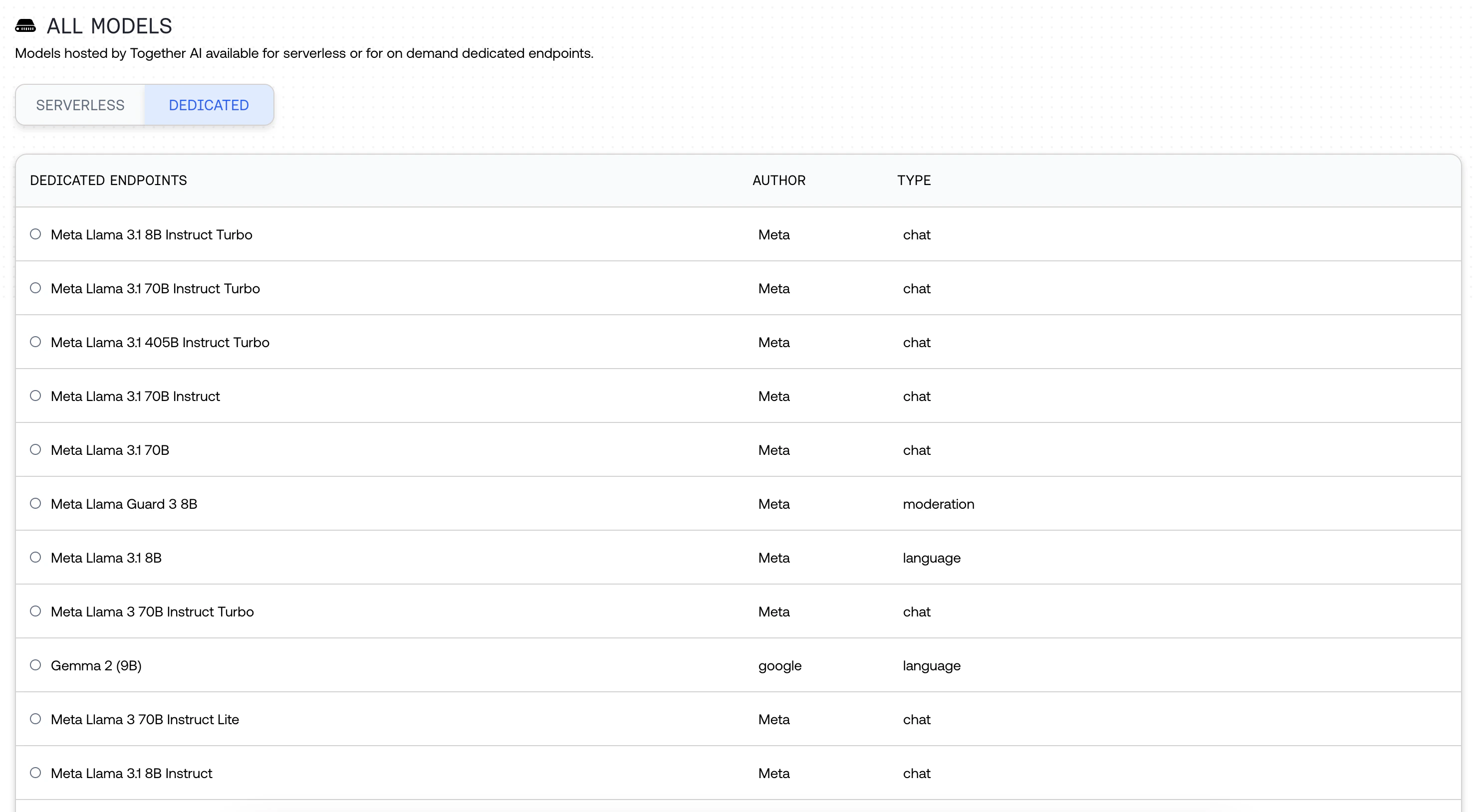
Task: Click the All Models server icon
Action: click(25, 26)
